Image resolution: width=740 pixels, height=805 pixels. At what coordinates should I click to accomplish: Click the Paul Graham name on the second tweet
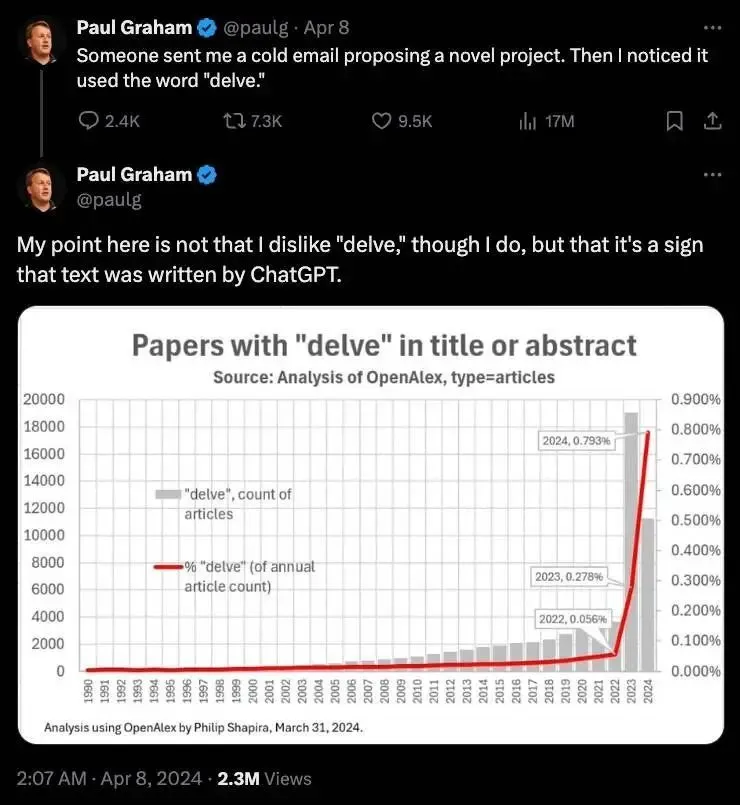pos(134,175)
